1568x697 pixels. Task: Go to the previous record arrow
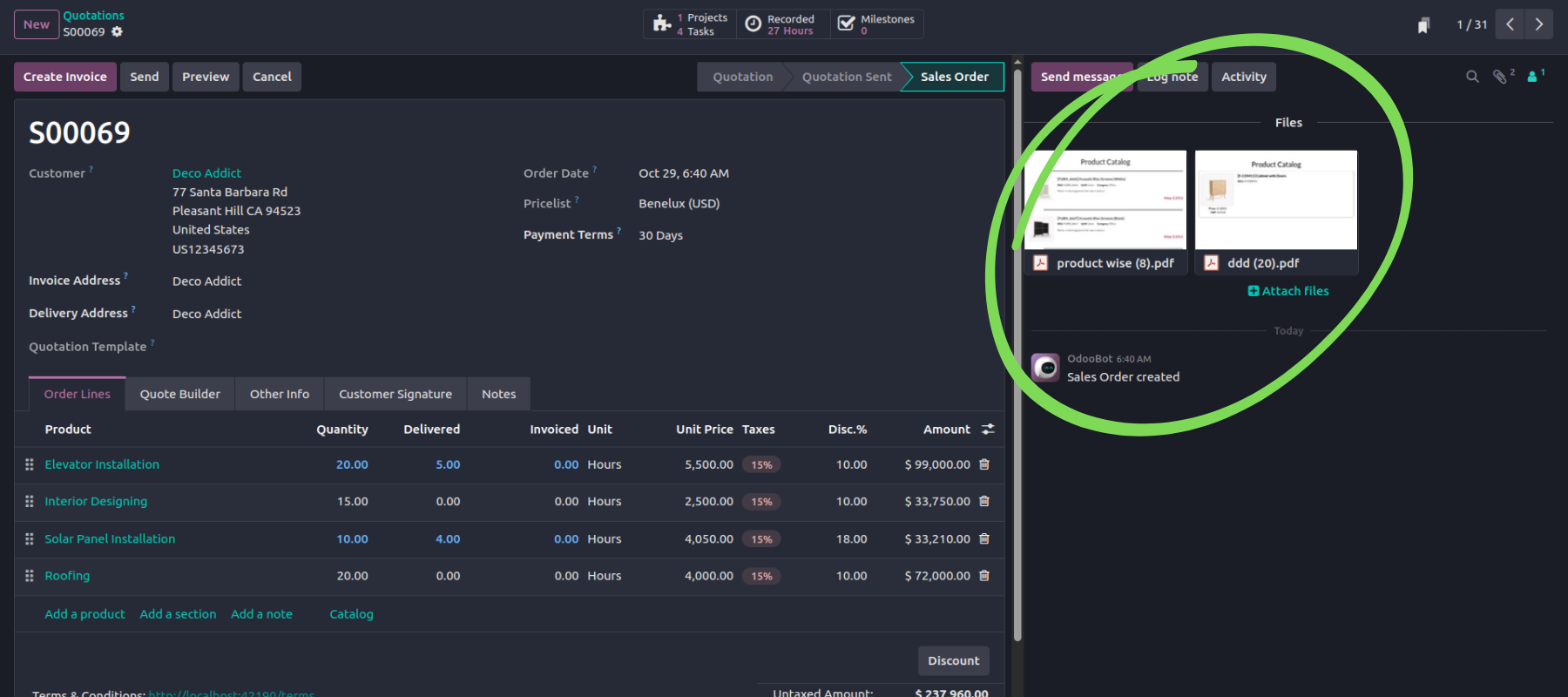[x=1511, y=24]
